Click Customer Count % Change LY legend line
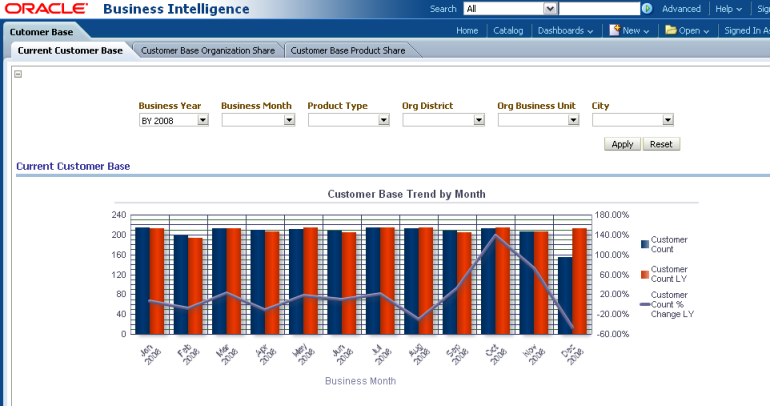The height and width of the screenshot is (406, 770). coord(645,304)
